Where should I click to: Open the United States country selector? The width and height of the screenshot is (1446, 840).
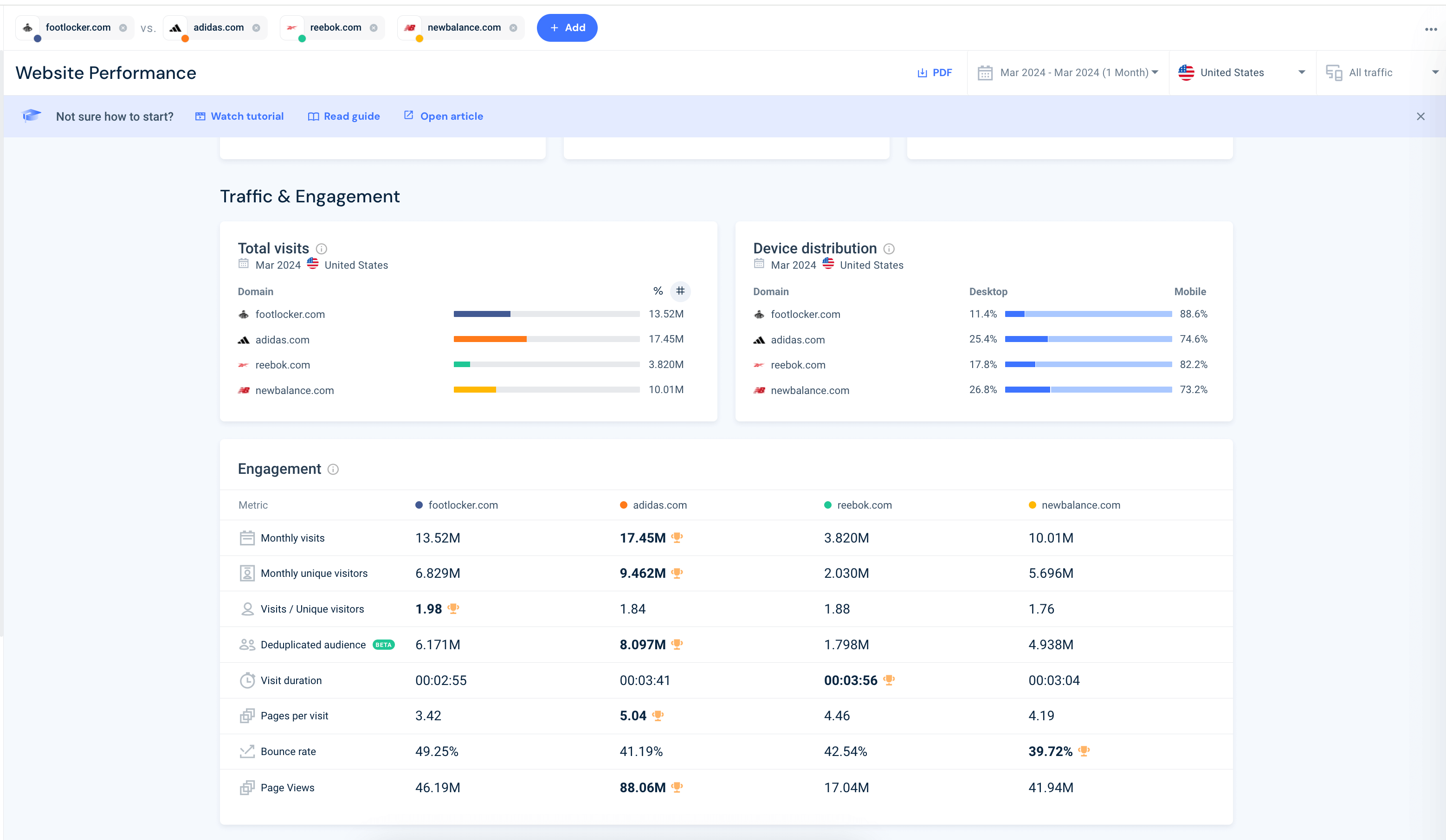click(x=1242, y=72)
